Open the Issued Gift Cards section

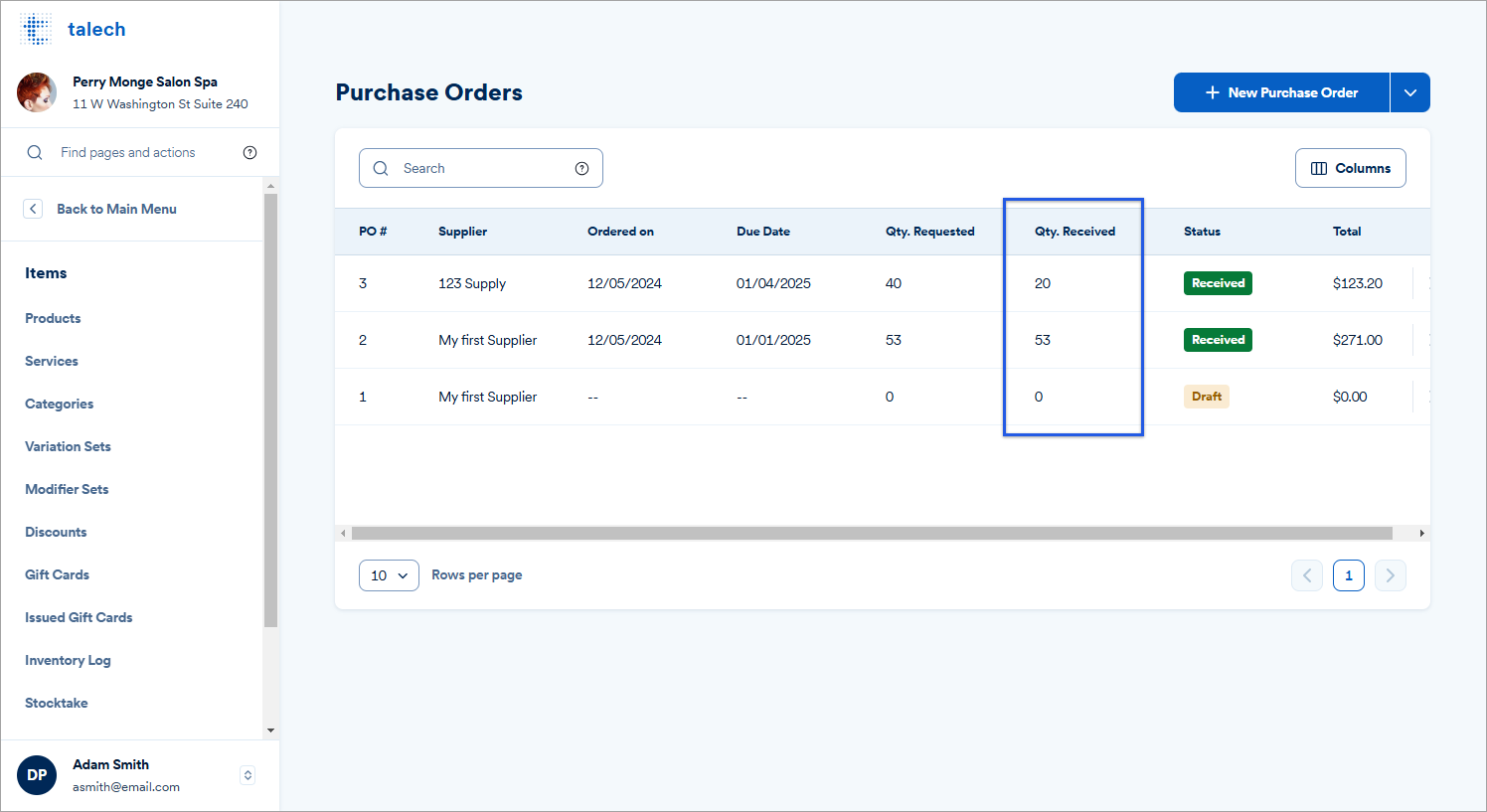pos(79,617)
